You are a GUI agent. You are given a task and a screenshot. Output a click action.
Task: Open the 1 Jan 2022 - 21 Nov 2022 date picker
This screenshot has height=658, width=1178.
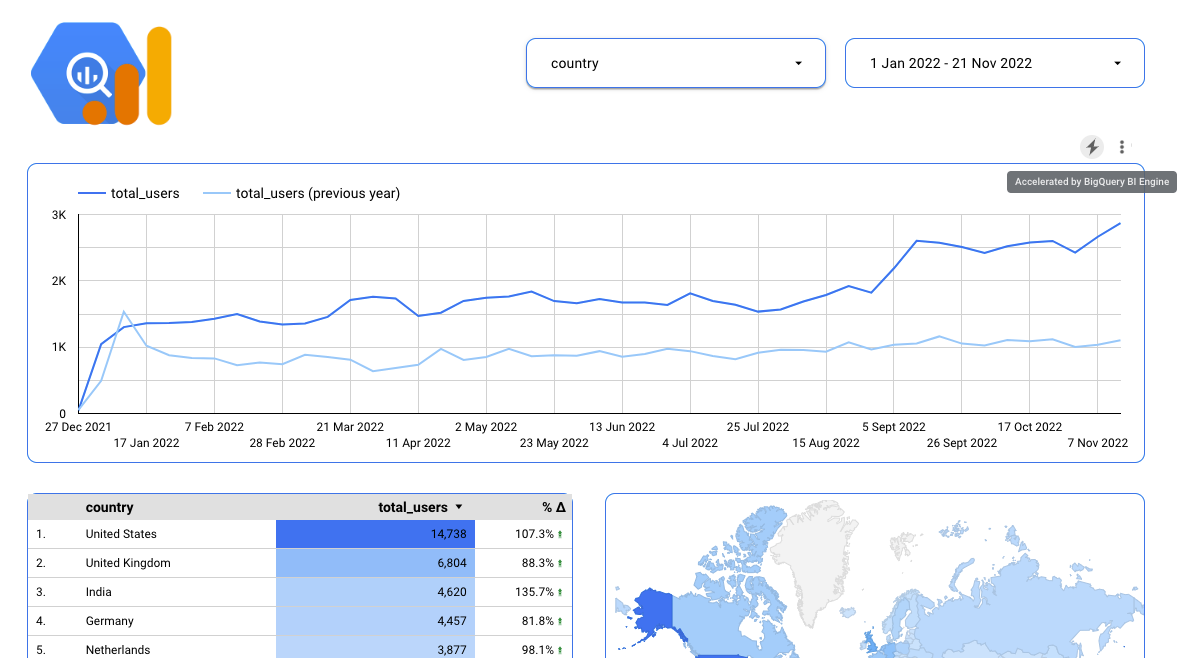pos(994,62)
